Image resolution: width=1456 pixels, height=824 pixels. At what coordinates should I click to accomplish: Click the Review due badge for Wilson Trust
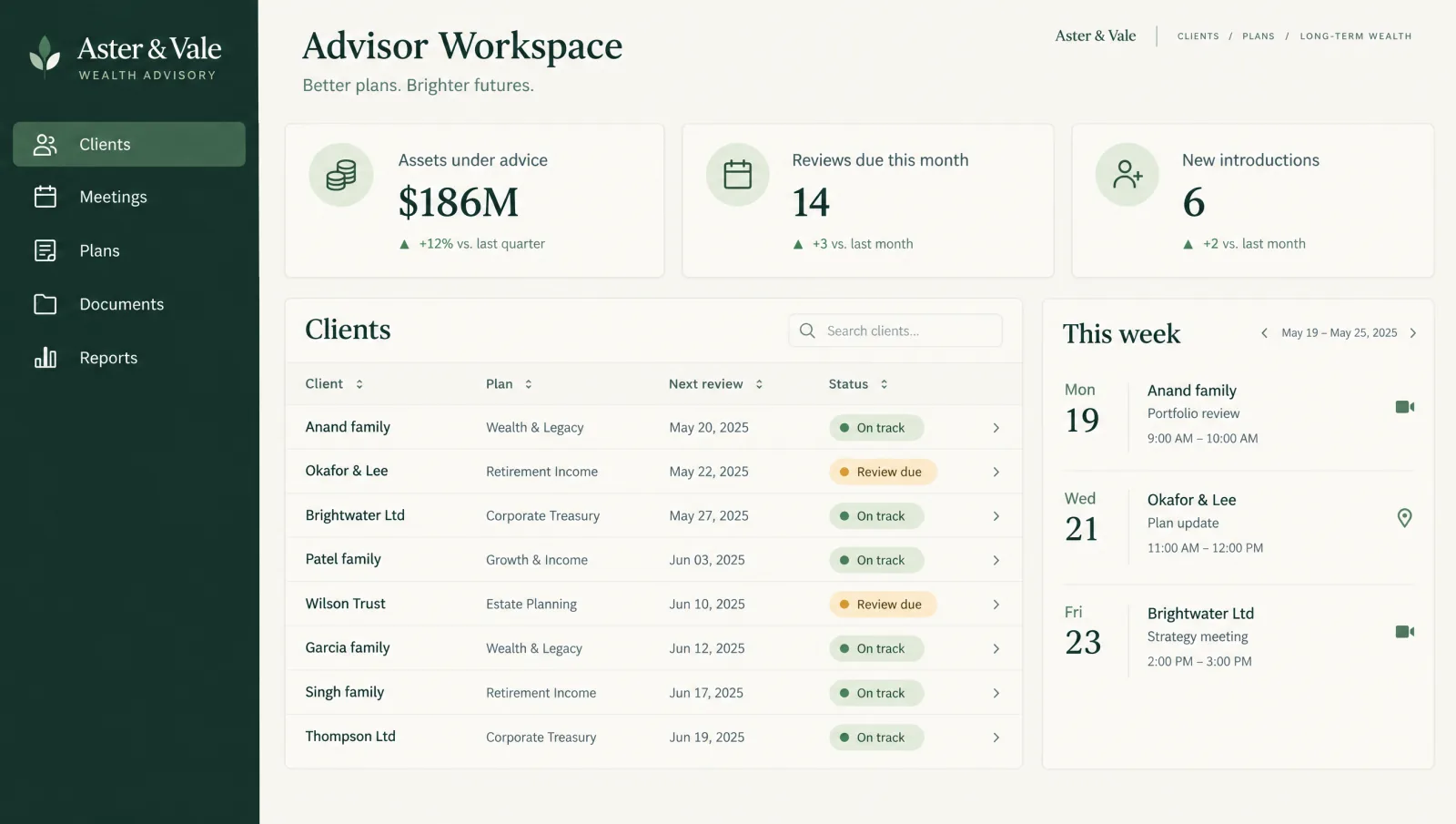pos(883,605)
